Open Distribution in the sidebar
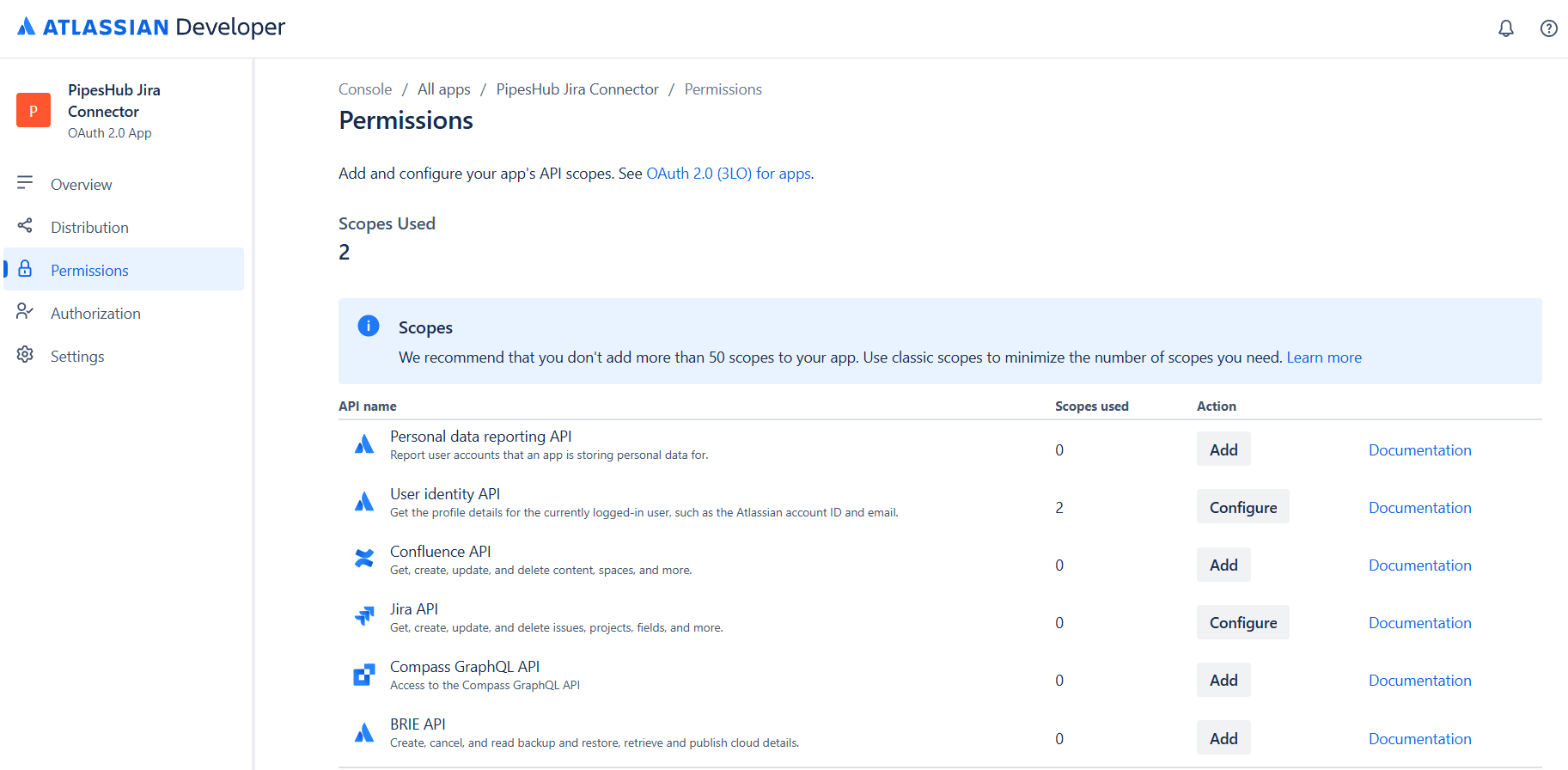This screenshot has height=770, width=1568. coord(124,227)
